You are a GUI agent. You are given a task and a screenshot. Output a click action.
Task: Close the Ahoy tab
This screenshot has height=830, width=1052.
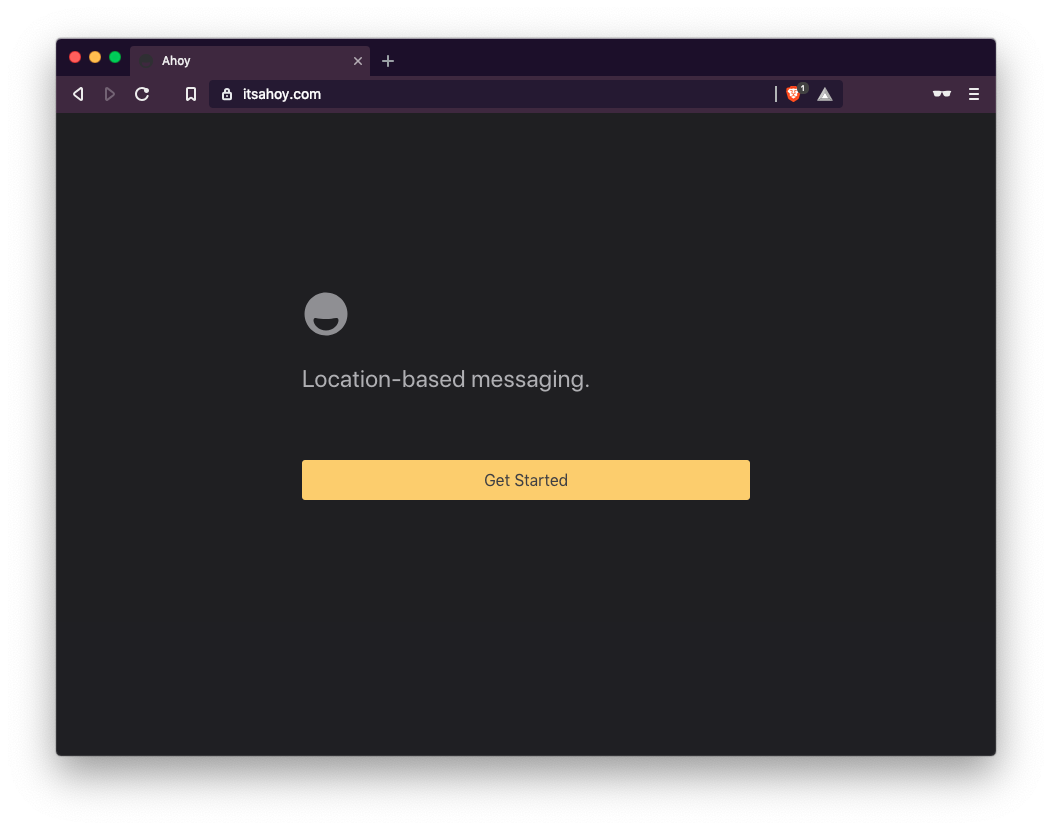pyautogui.click(x=358, y=61)
